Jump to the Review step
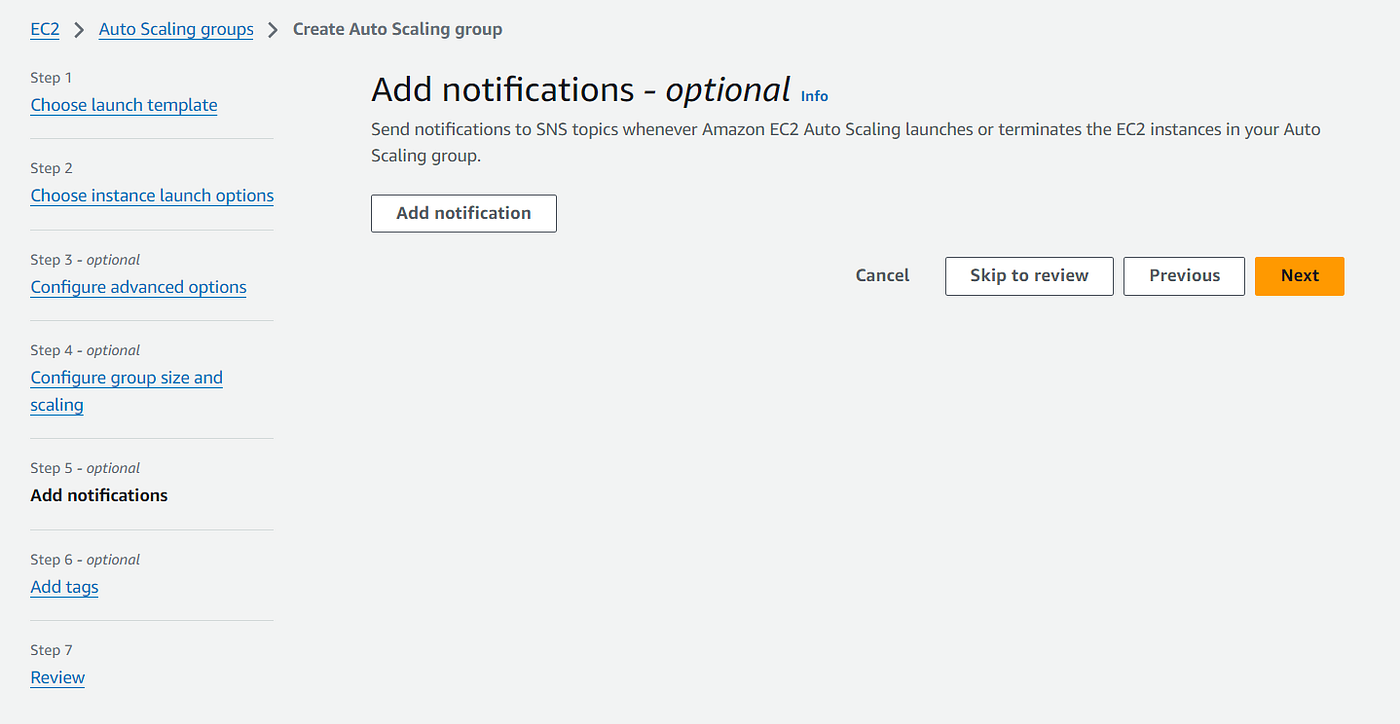 (57, 678)
